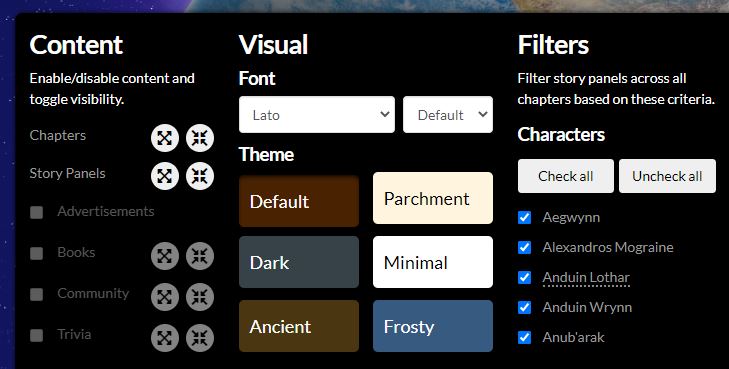729x369 pixels.
Task: Expand all Story Panels
Action: point(165,176)
